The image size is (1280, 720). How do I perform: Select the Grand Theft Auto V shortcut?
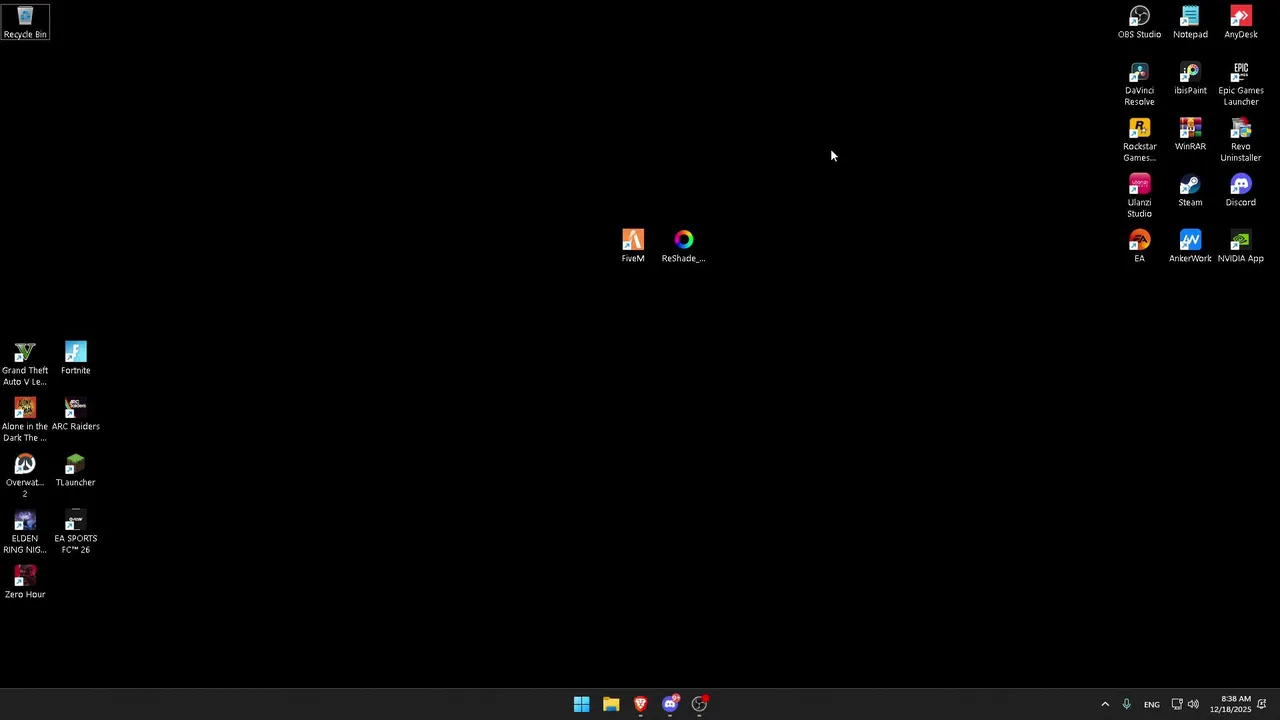point(25,364)
